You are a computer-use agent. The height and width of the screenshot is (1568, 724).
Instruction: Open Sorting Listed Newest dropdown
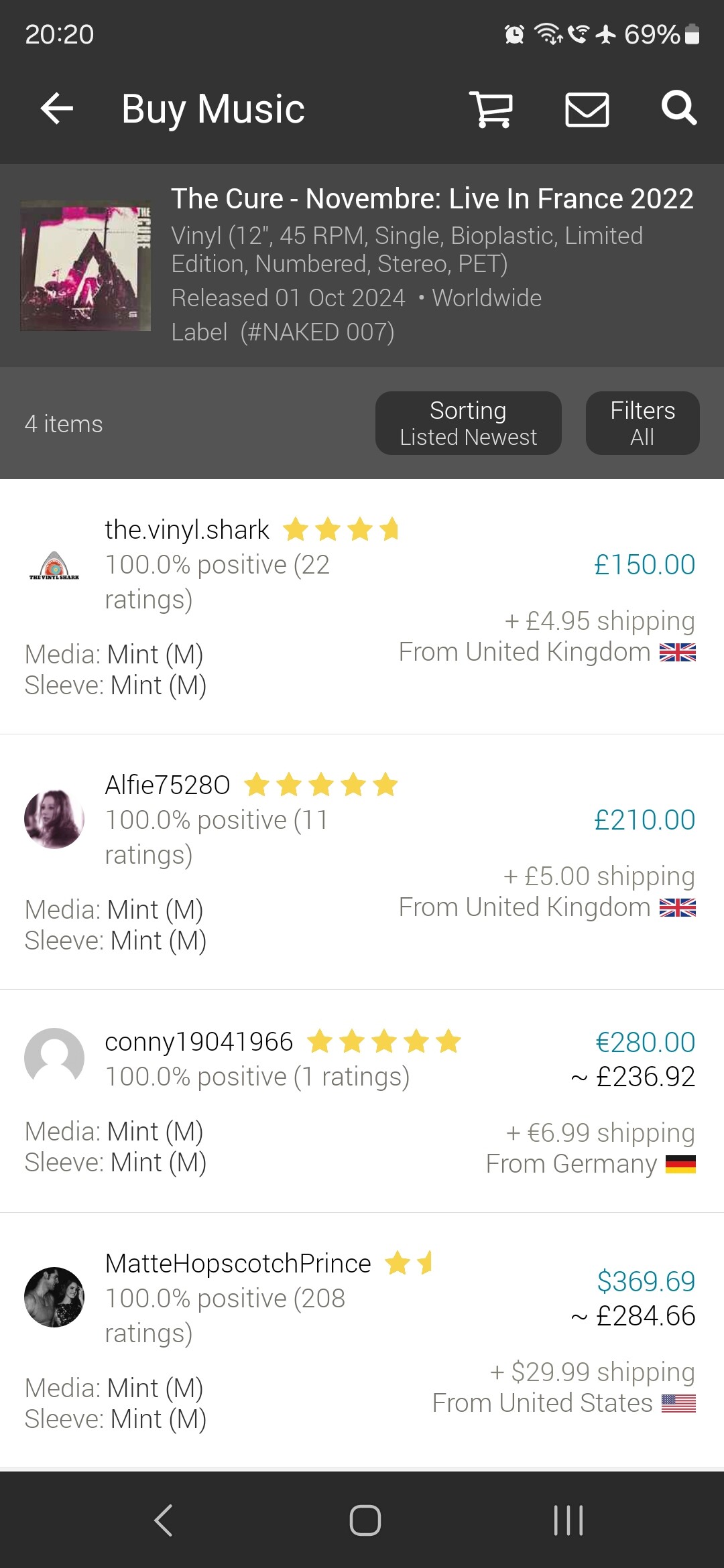pyautogui.click(x=468, y=423)
